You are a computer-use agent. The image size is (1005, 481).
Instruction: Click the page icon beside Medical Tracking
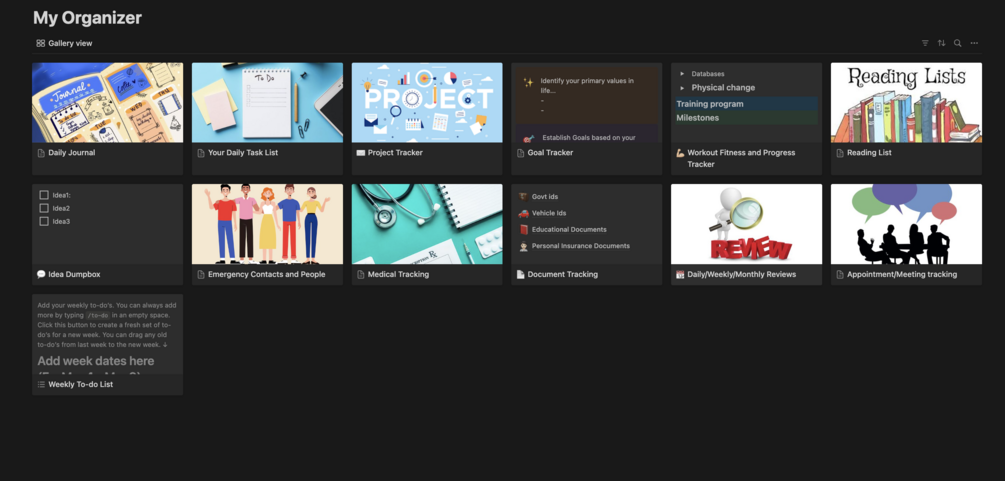pos(360,274)
